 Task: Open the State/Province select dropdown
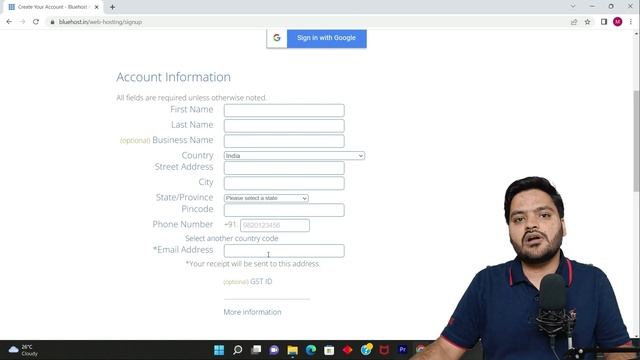tap(266, 198)
